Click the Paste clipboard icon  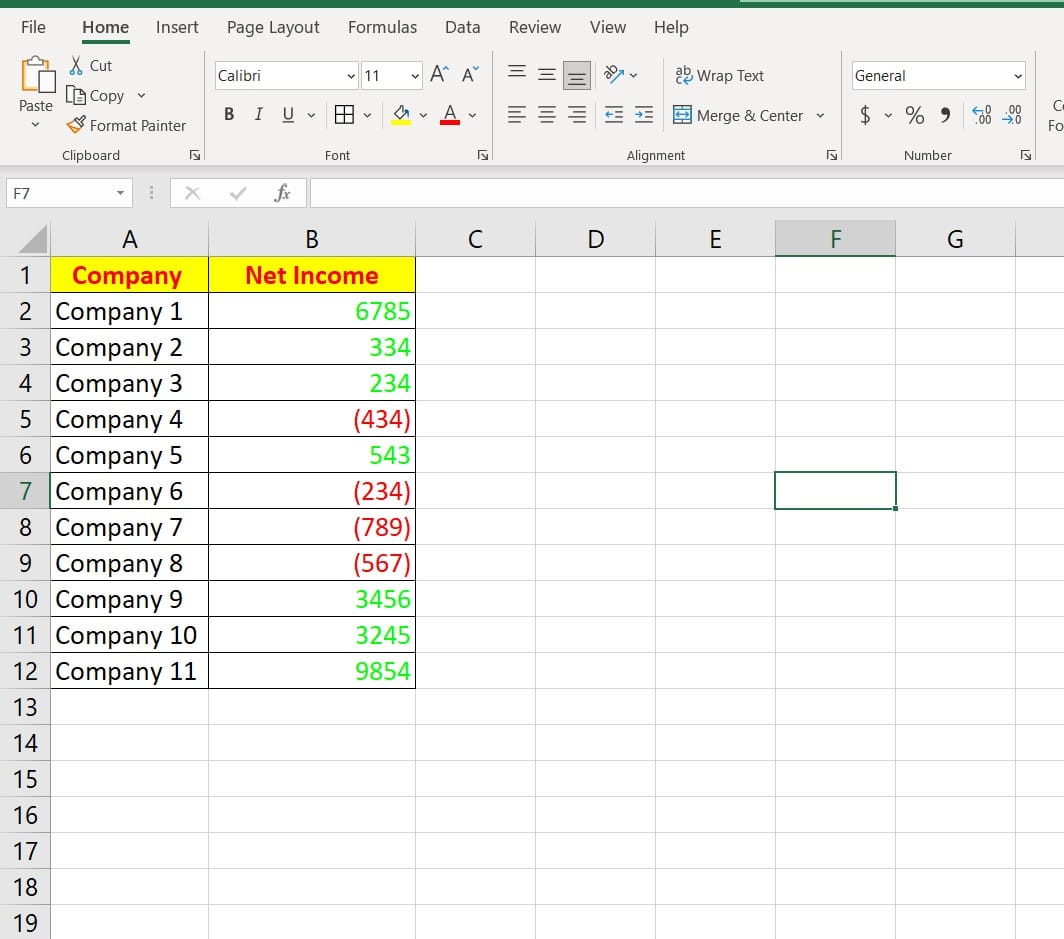click(x=36, y=77)
